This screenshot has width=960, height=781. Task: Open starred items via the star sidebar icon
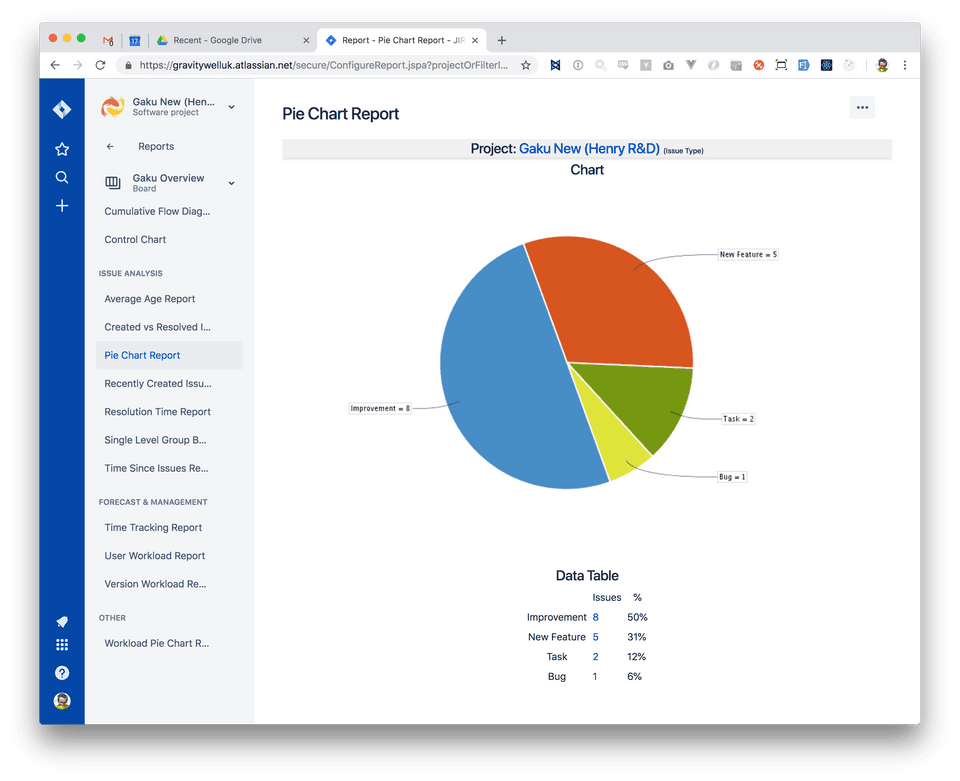(x=61, y=148)
